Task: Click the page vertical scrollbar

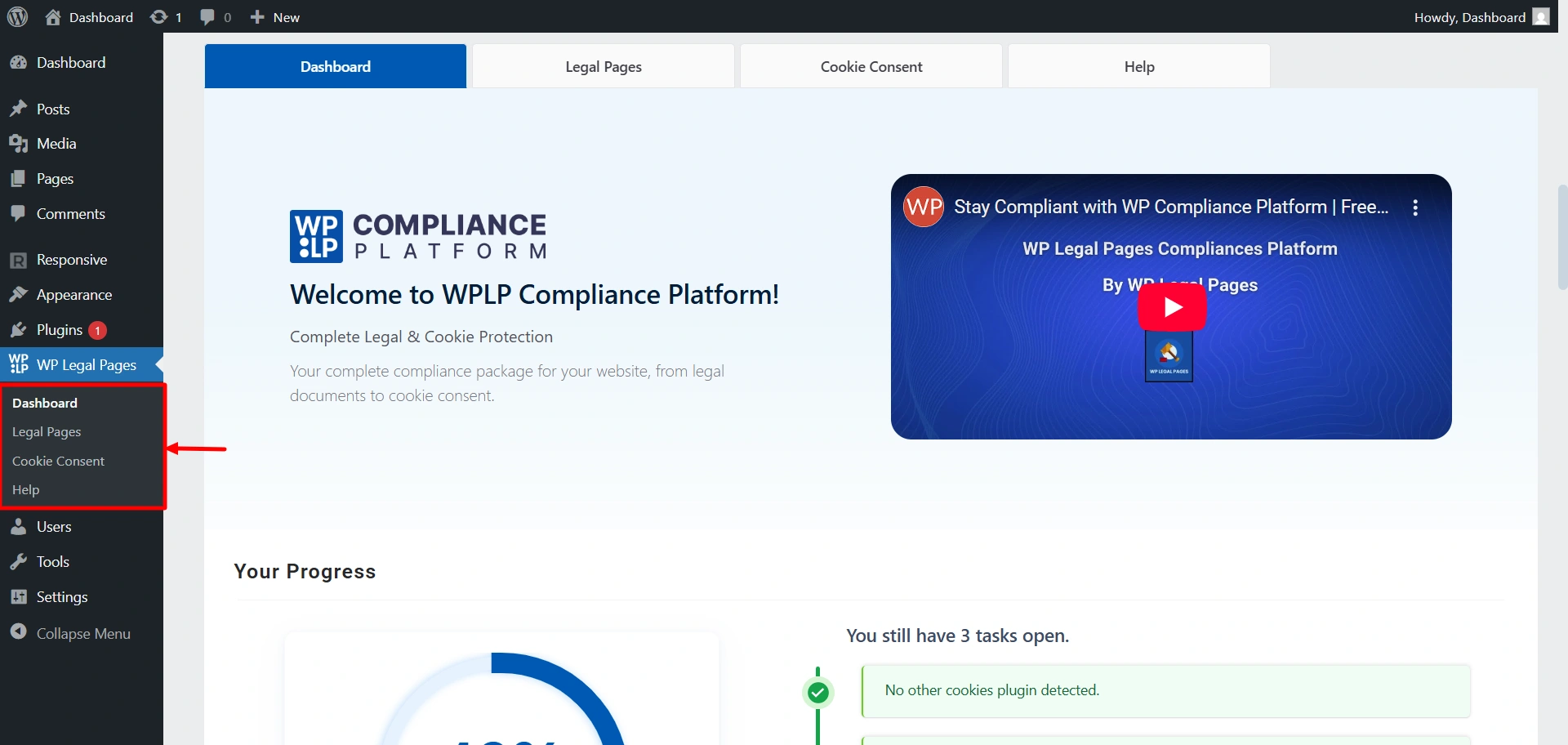Action: pos(1562,237)
